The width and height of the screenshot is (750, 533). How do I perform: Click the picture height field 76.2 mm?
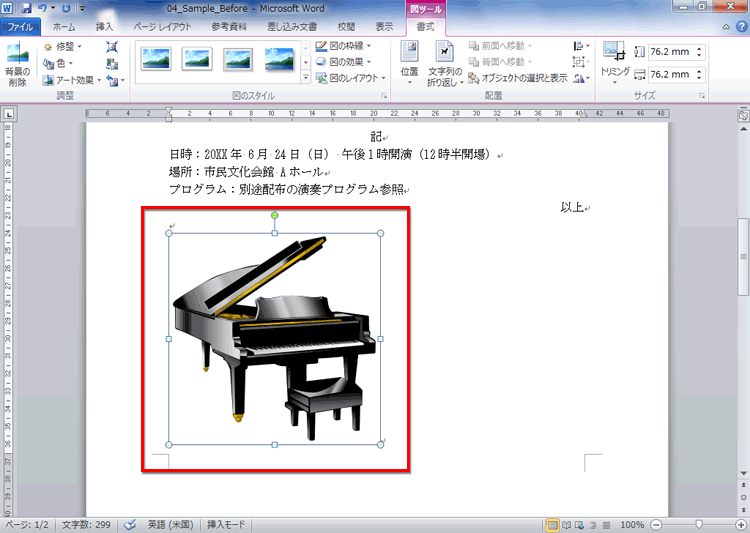pyautogui.click(x=676, y=51)
